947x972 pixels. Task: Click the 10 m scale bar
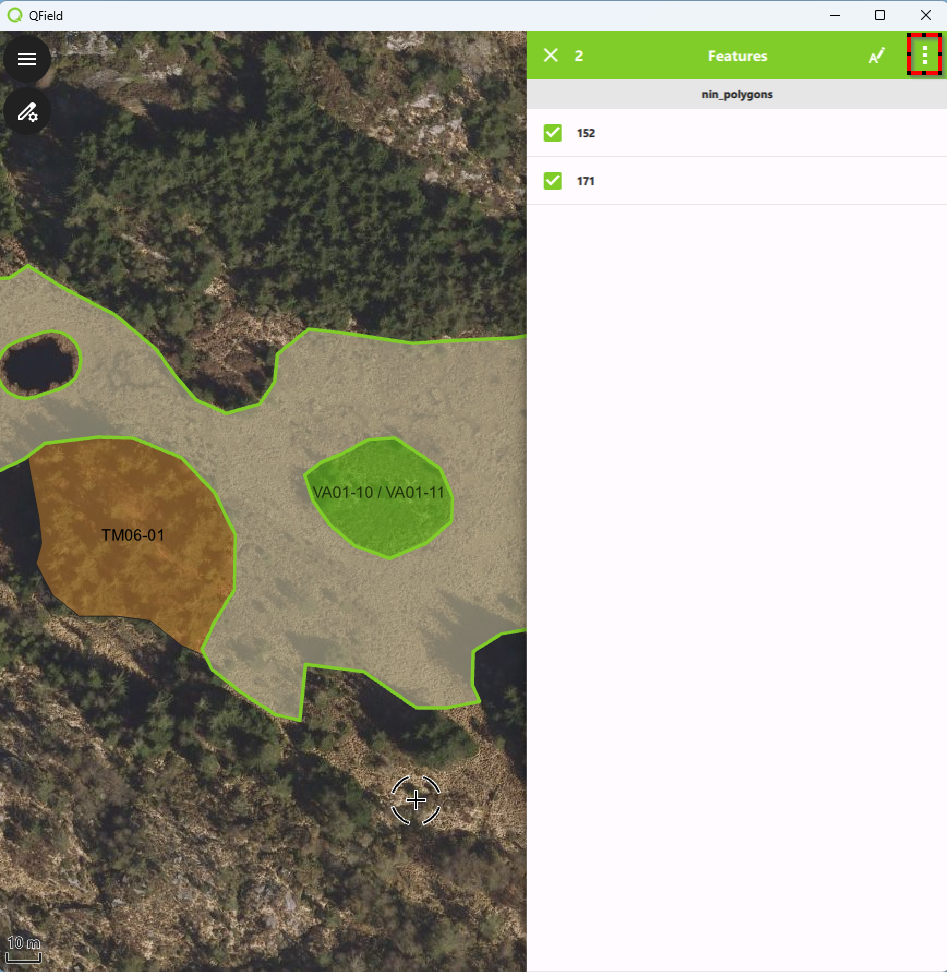pos(24,948)
